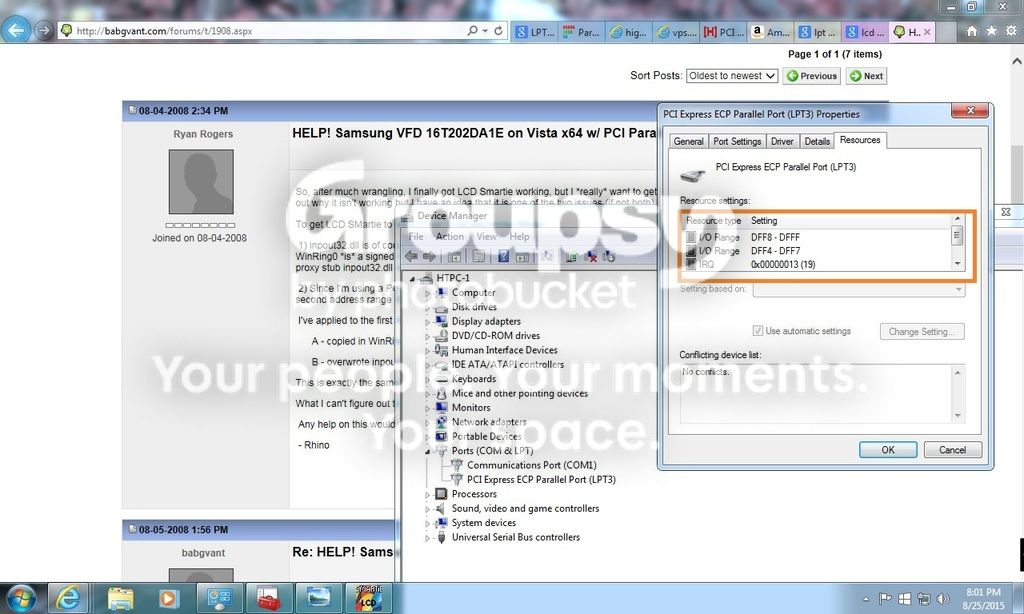
Task: Click the Action Center flag tray icon
Action: point(885,598)
